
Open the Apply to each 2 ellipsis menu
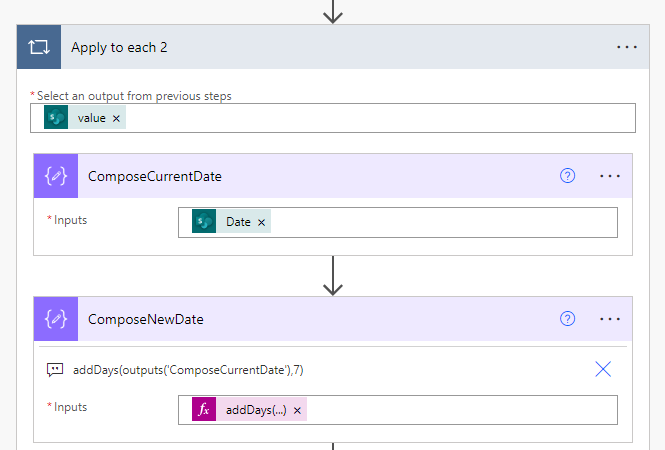click(627, 47)
